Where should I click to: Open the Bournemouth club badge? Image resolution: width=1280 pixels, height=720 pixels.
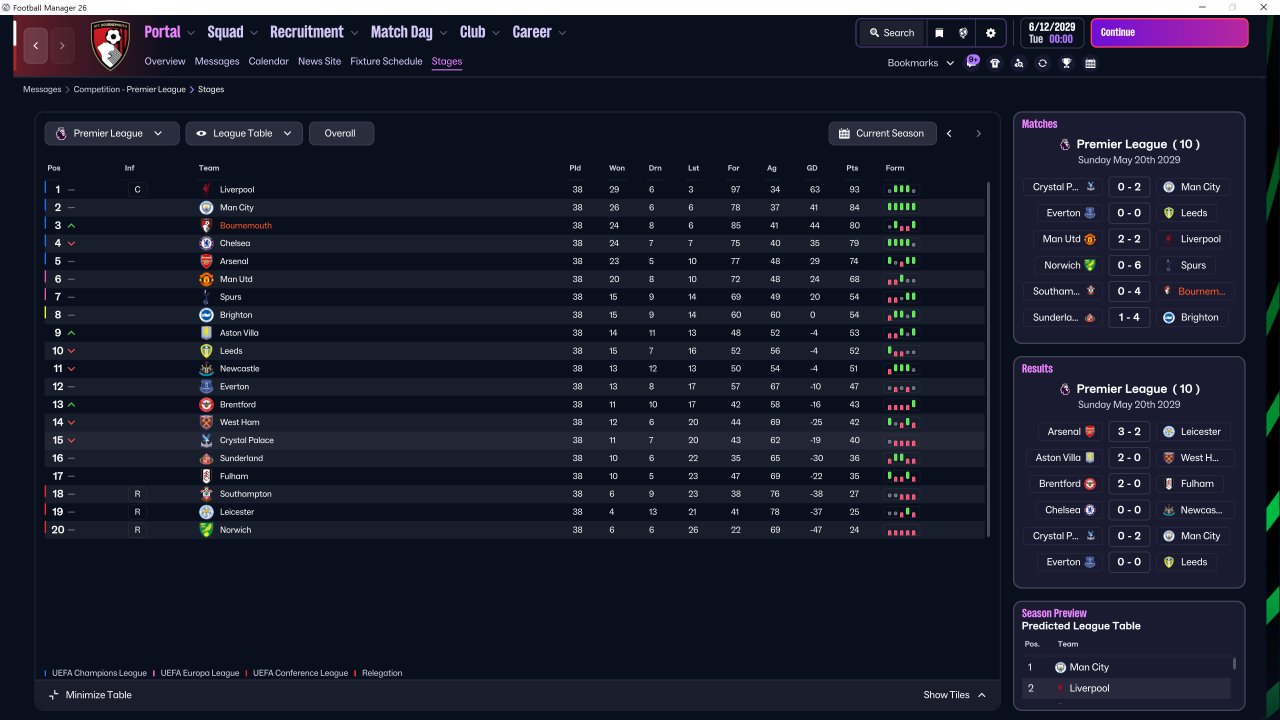(x=110, y=46)
